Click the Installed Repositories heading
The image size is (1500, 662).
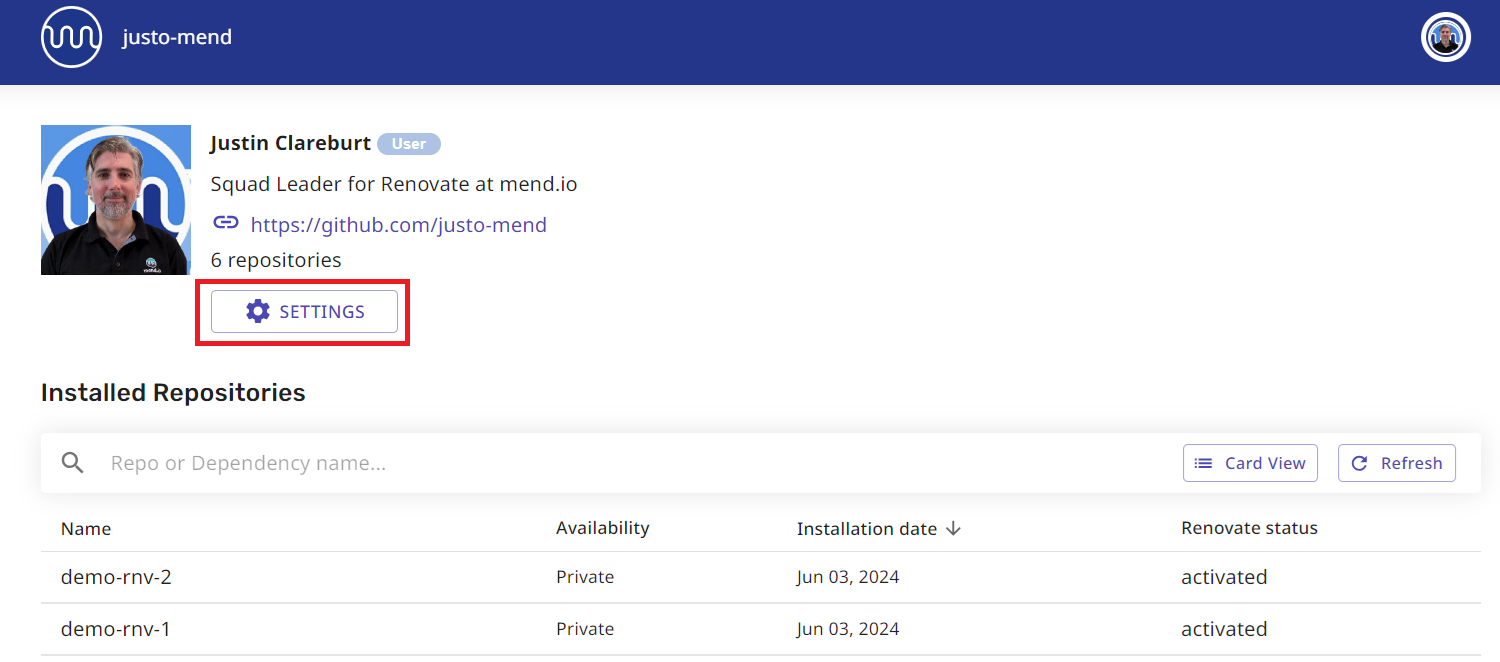[x=173, y=392]
